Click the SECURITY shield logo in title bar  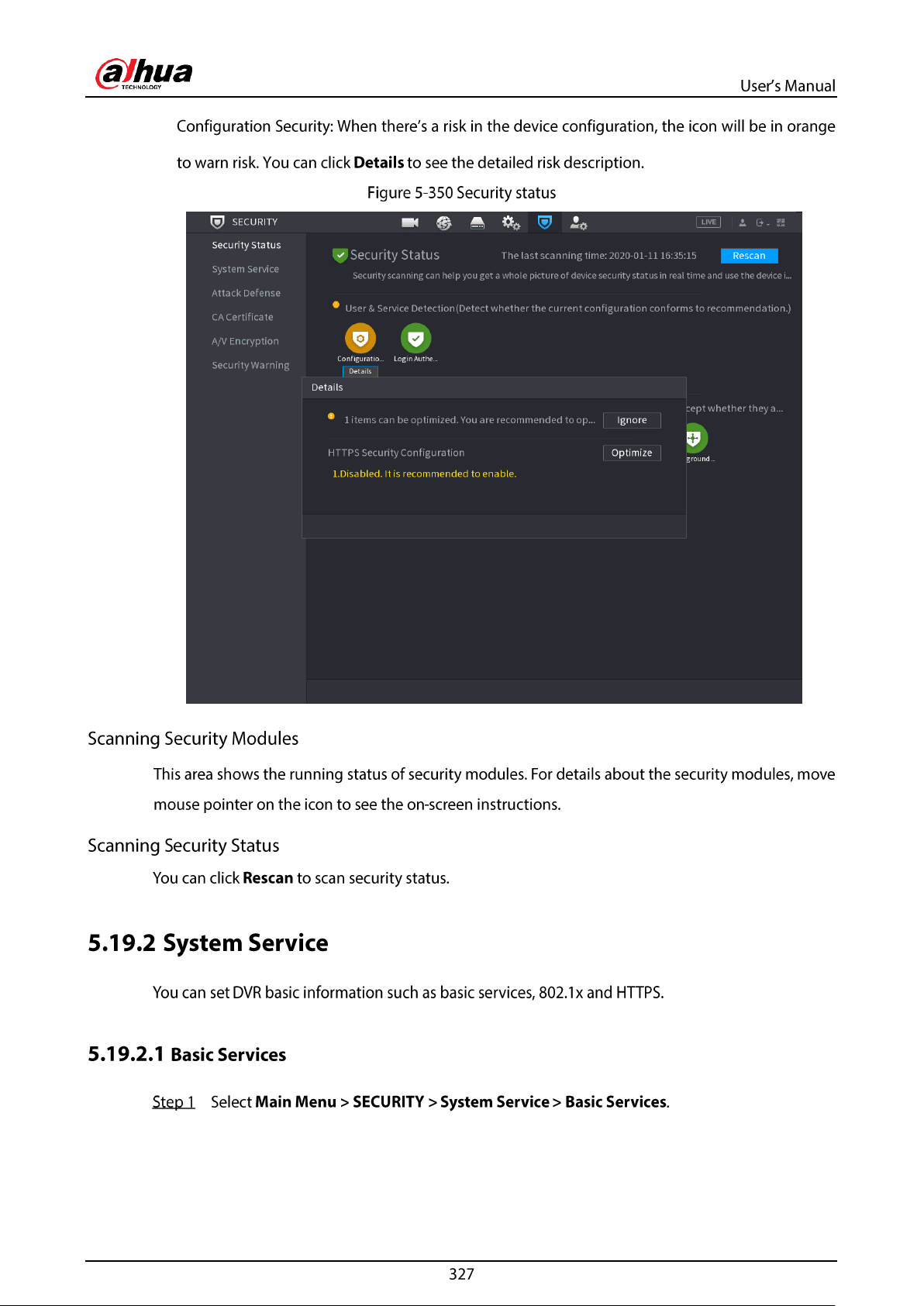(218, 222)
